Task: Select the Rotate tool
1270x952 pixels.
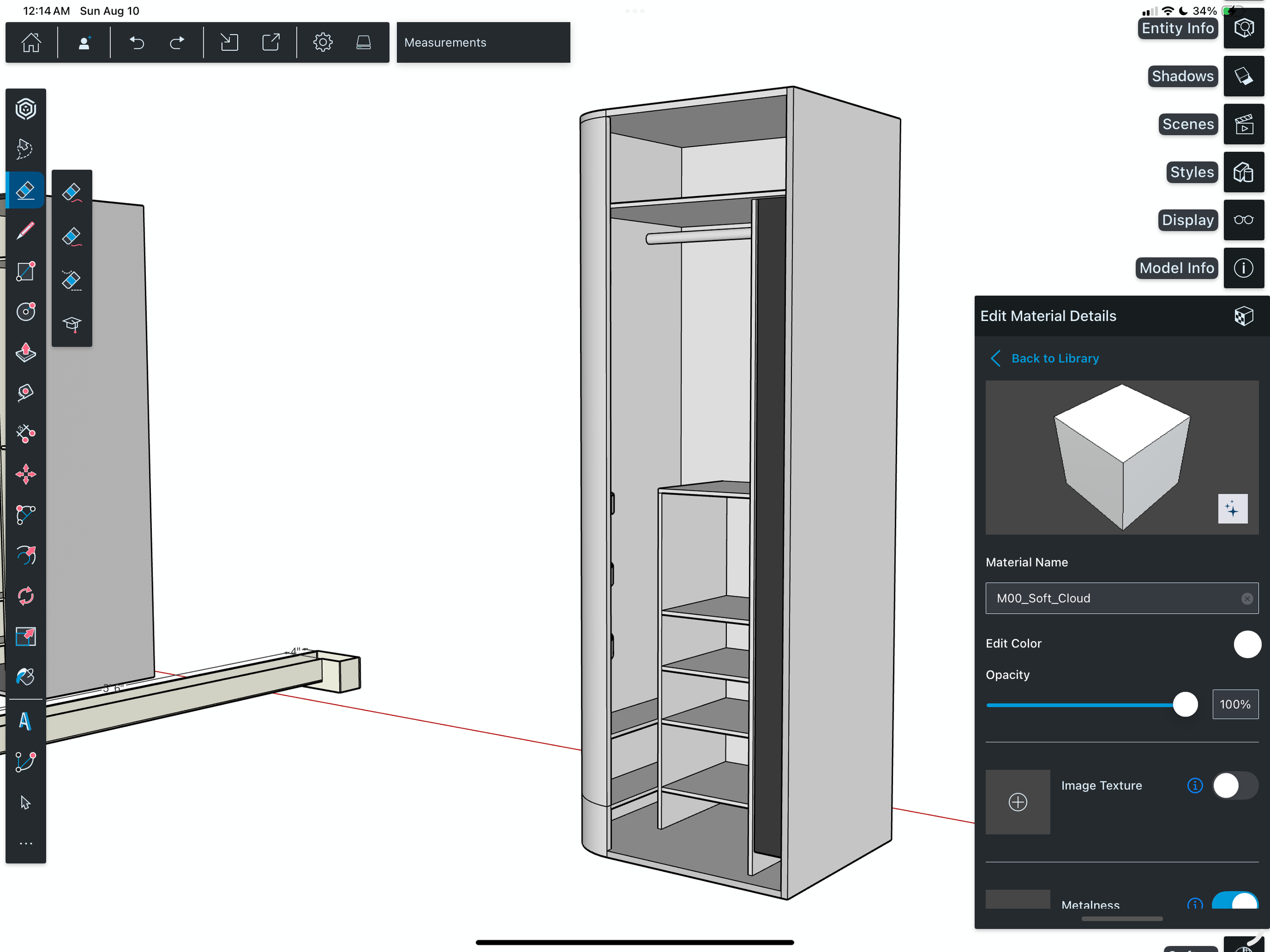Action: pyautogui.click(x=26, y=596)
